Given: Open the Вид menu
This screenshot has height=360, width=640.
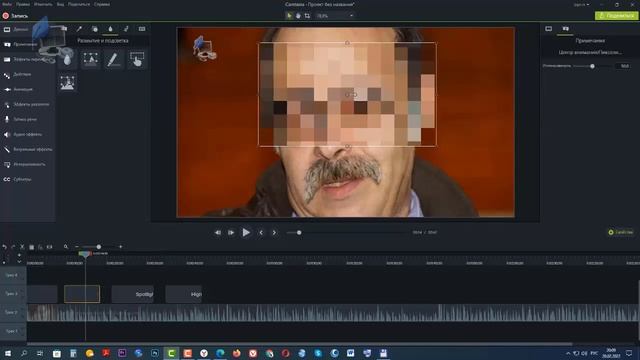Looking at the screenshot, I should click(60, 4).
